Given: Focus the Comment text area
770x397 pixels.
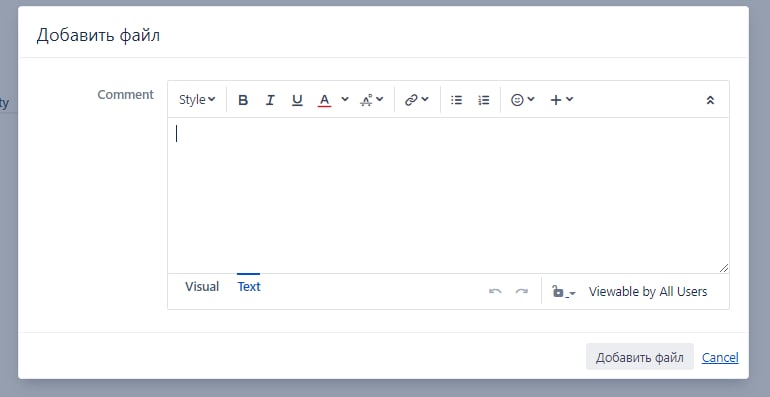Looking at the screenshot, I should (448, 196).
